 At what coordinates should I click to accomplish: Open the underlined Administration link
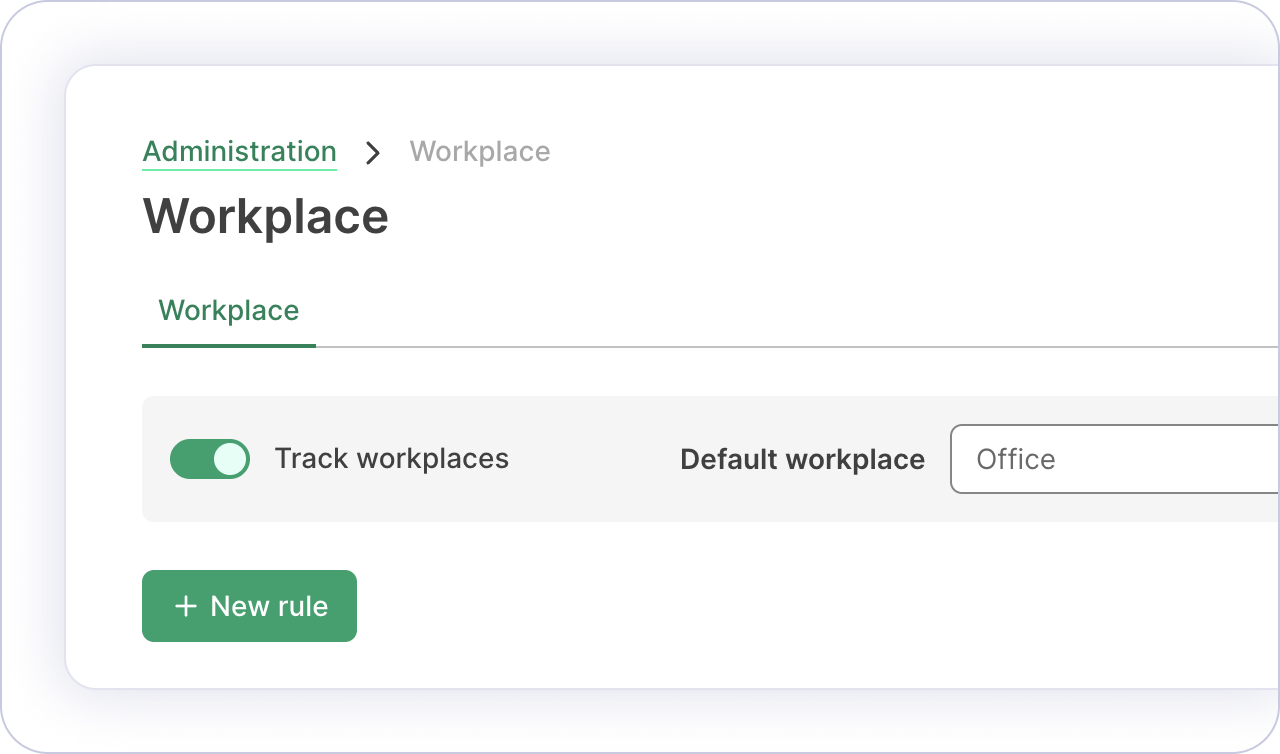tap(239, 152)
